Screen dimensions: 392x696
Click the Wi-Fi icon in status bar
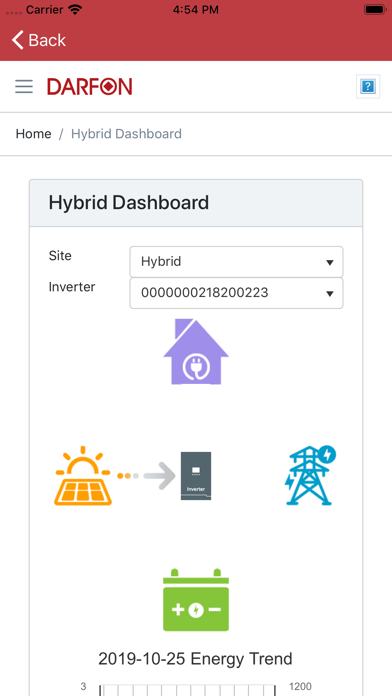point(75,10)
